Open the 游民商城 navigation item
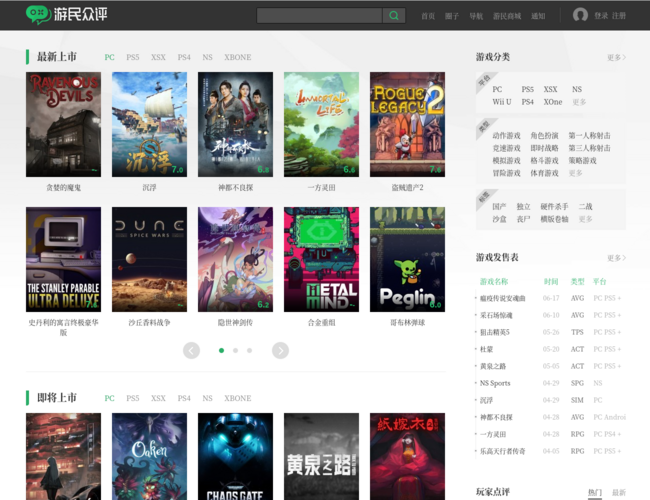 [507, 16]
